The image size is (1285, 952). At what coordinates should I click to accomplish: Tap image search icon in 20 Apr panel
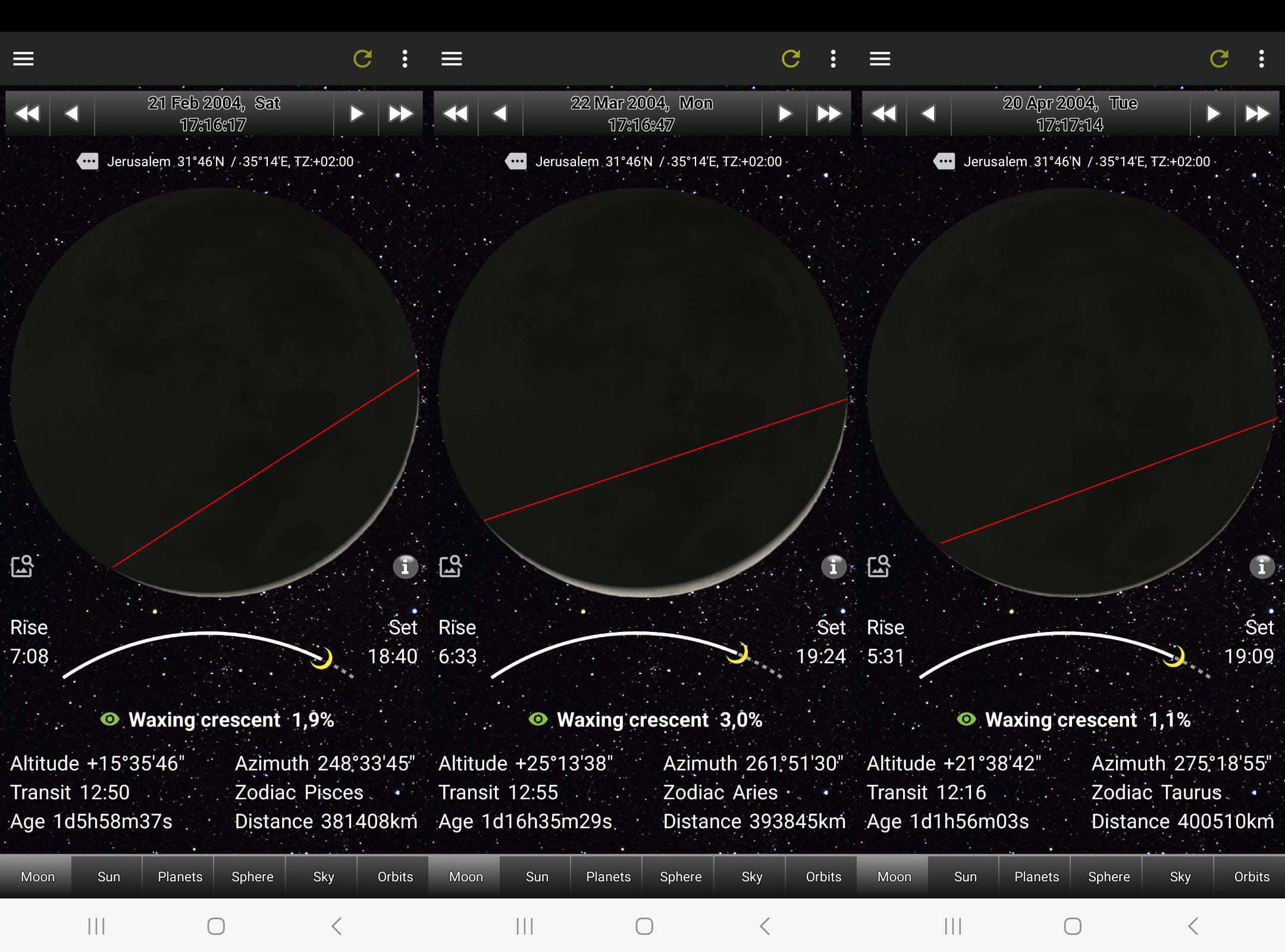pyautogui.click(x=879, y=566)
